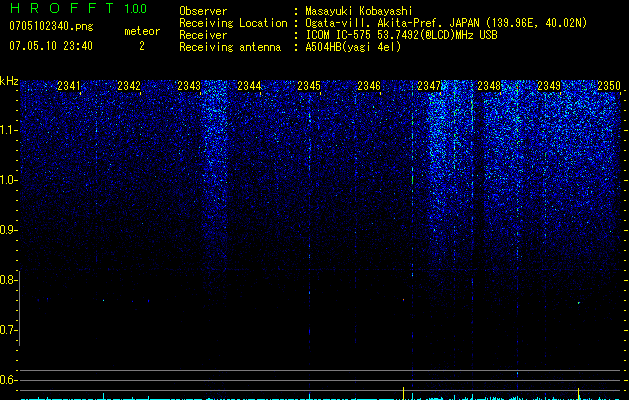Click the 2341 time marker
629x400 pixels.
69,86
